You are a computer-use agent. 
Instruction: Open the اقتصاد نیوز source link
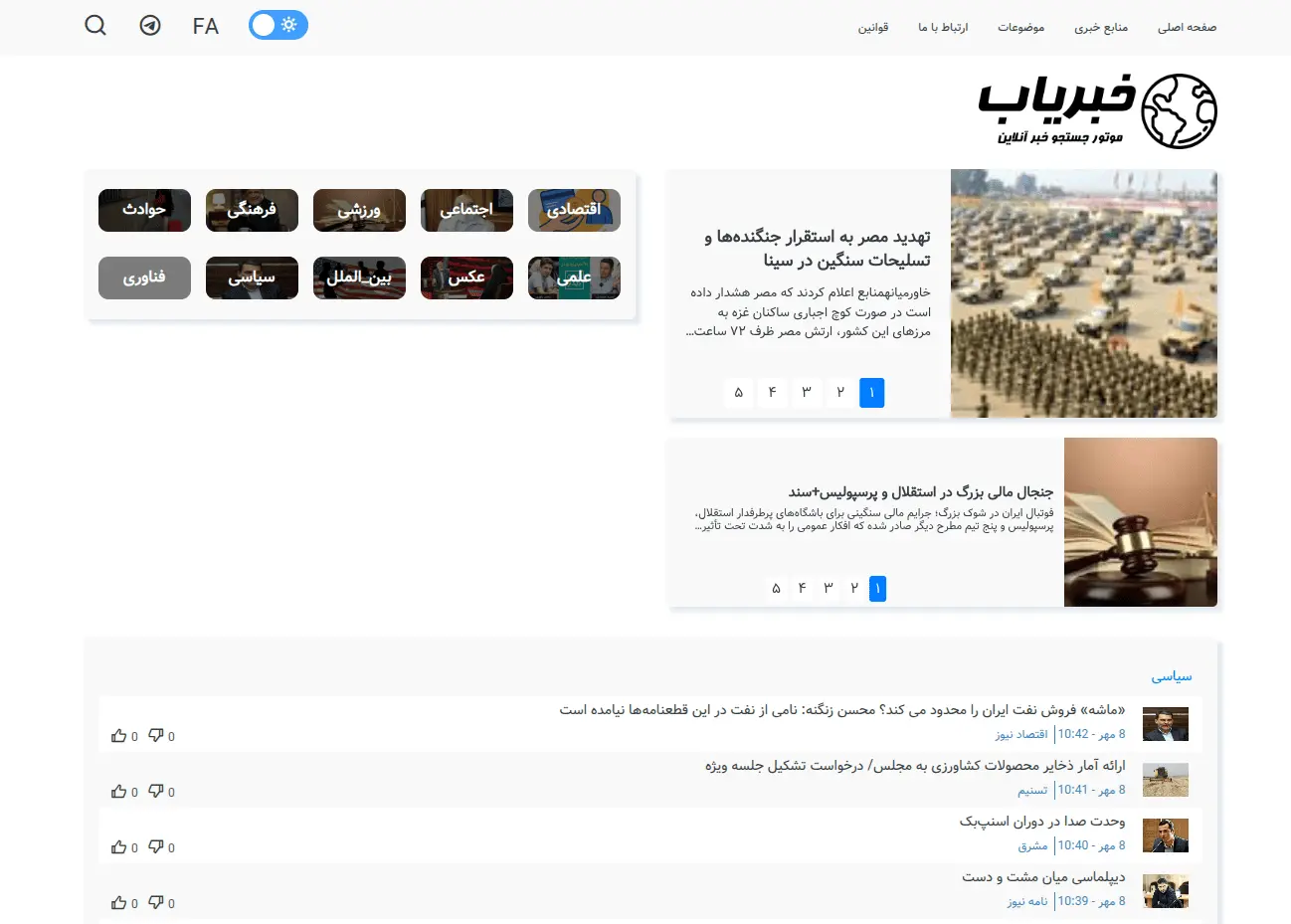pyautogui.click(x=1021, y=734)
